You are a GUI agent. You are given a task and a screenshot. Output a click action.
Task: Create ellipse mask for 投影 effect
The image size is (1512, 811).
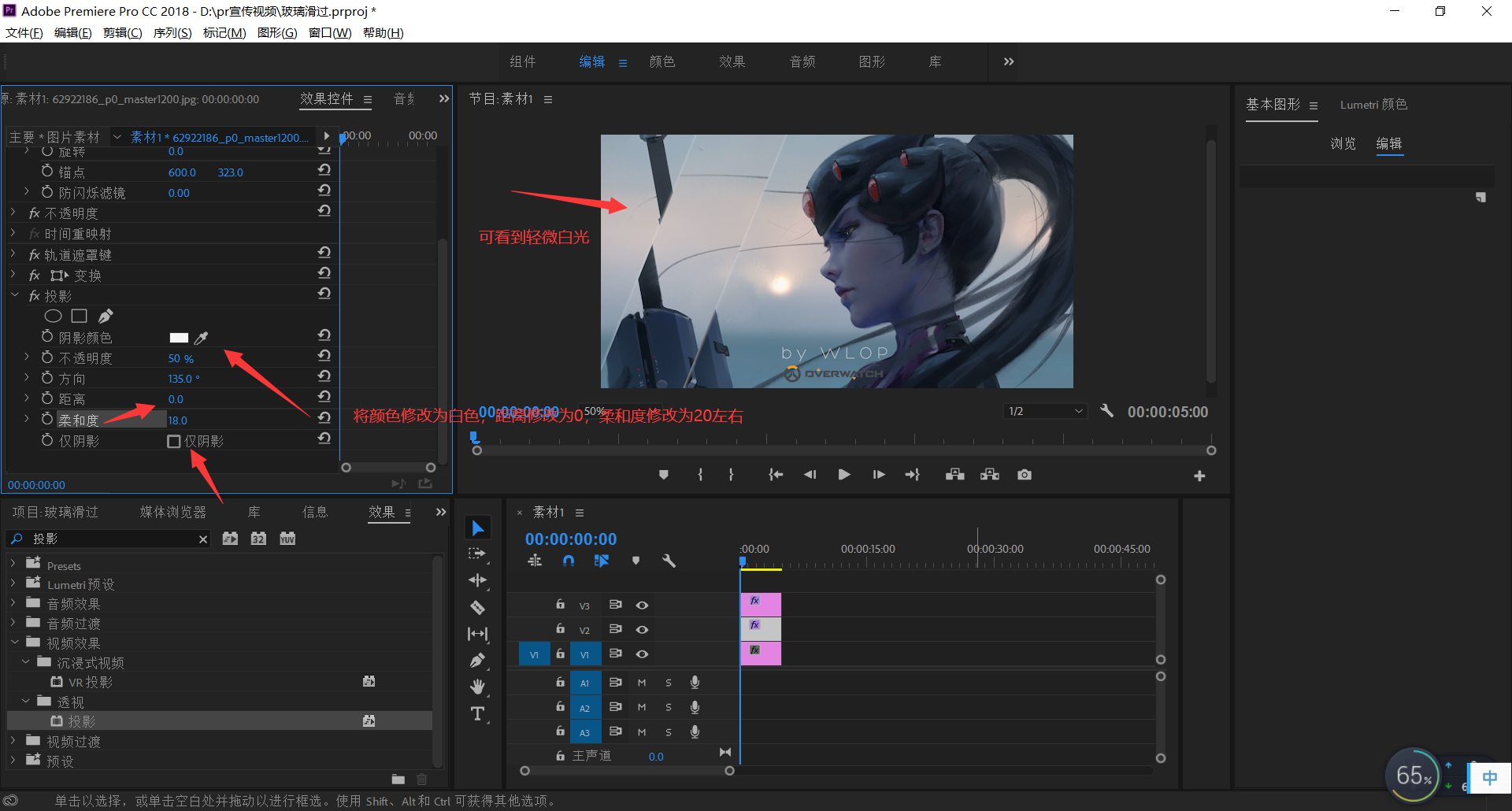pyautogui.click(x=53, y=316)
